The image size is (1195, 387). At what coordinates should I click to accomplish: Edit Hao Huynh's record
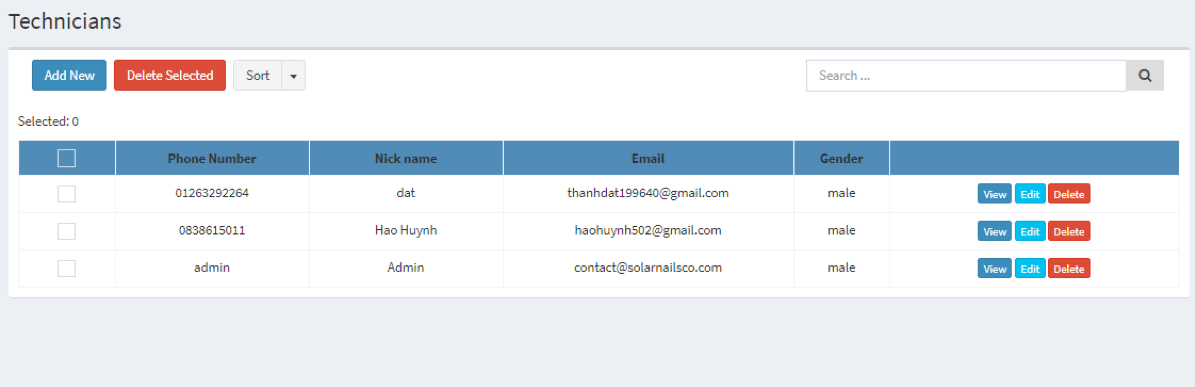coord(1030,232)
